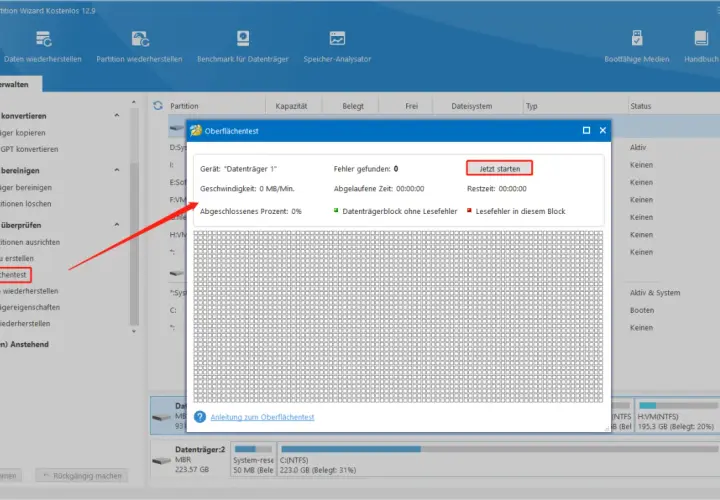The height and width of the screenshot is (500, 720).
Task: Select sidebar item ending 'e wiederherstellen'
Action: [x=29, y=291]
